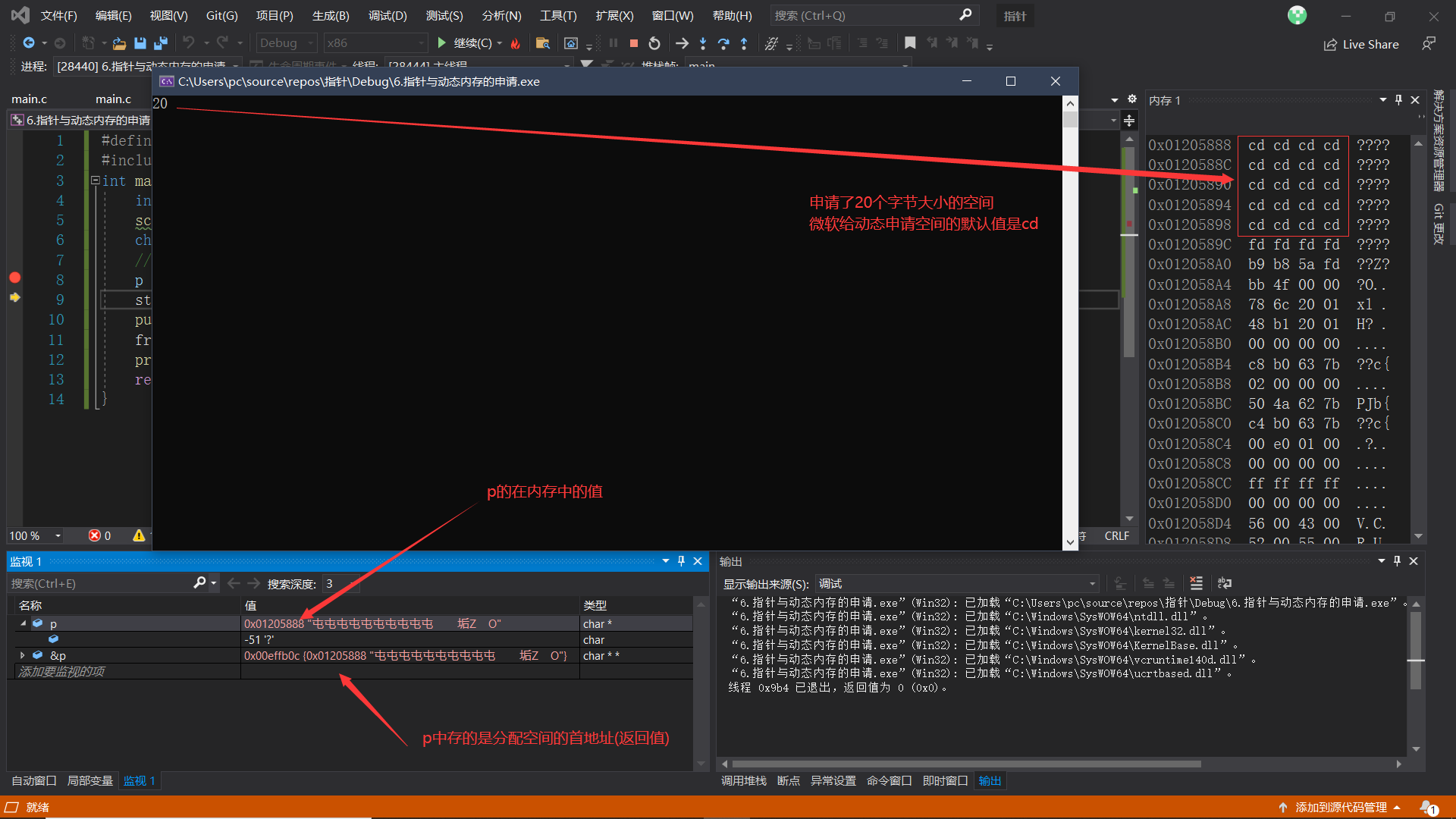The height and width of the screenshot is (819, 1456).
Task: Click the memory window pin icon
Action: 1399,99
